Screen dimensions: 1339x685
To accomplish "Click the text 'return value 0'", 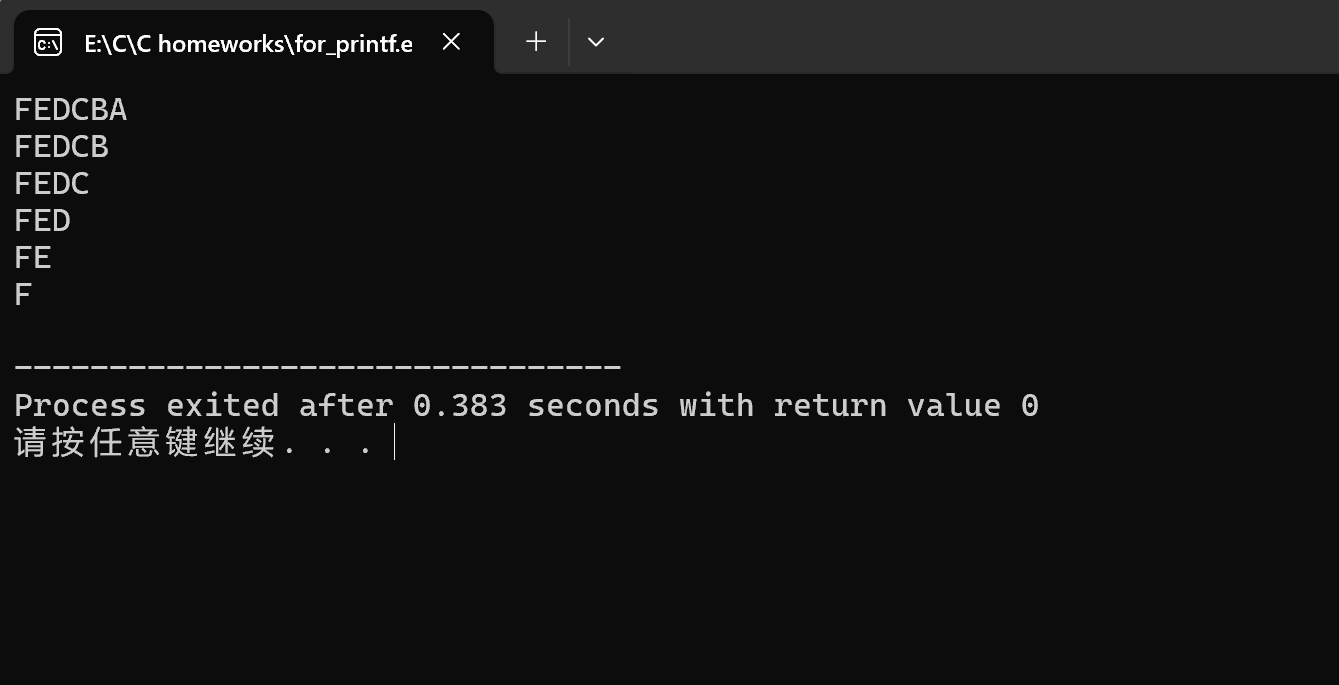I will (906, 405).
